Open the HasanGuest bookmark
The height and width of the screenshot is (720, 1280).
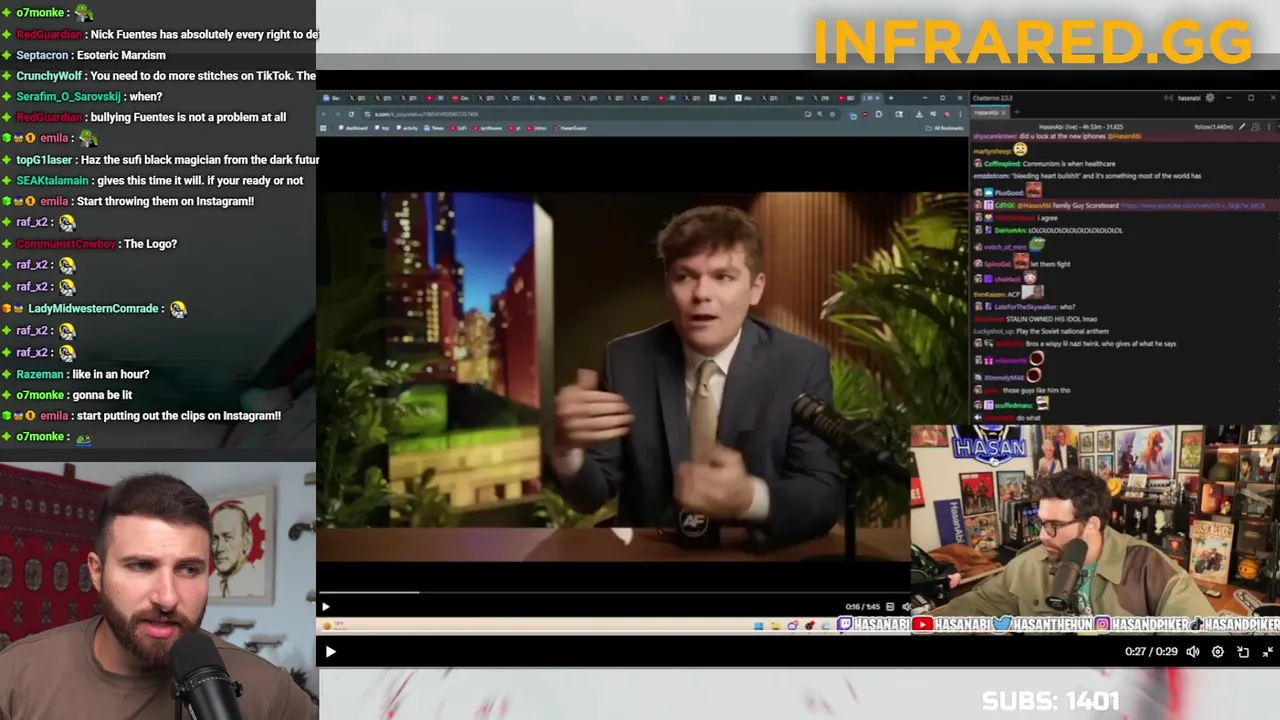point(570,128)
